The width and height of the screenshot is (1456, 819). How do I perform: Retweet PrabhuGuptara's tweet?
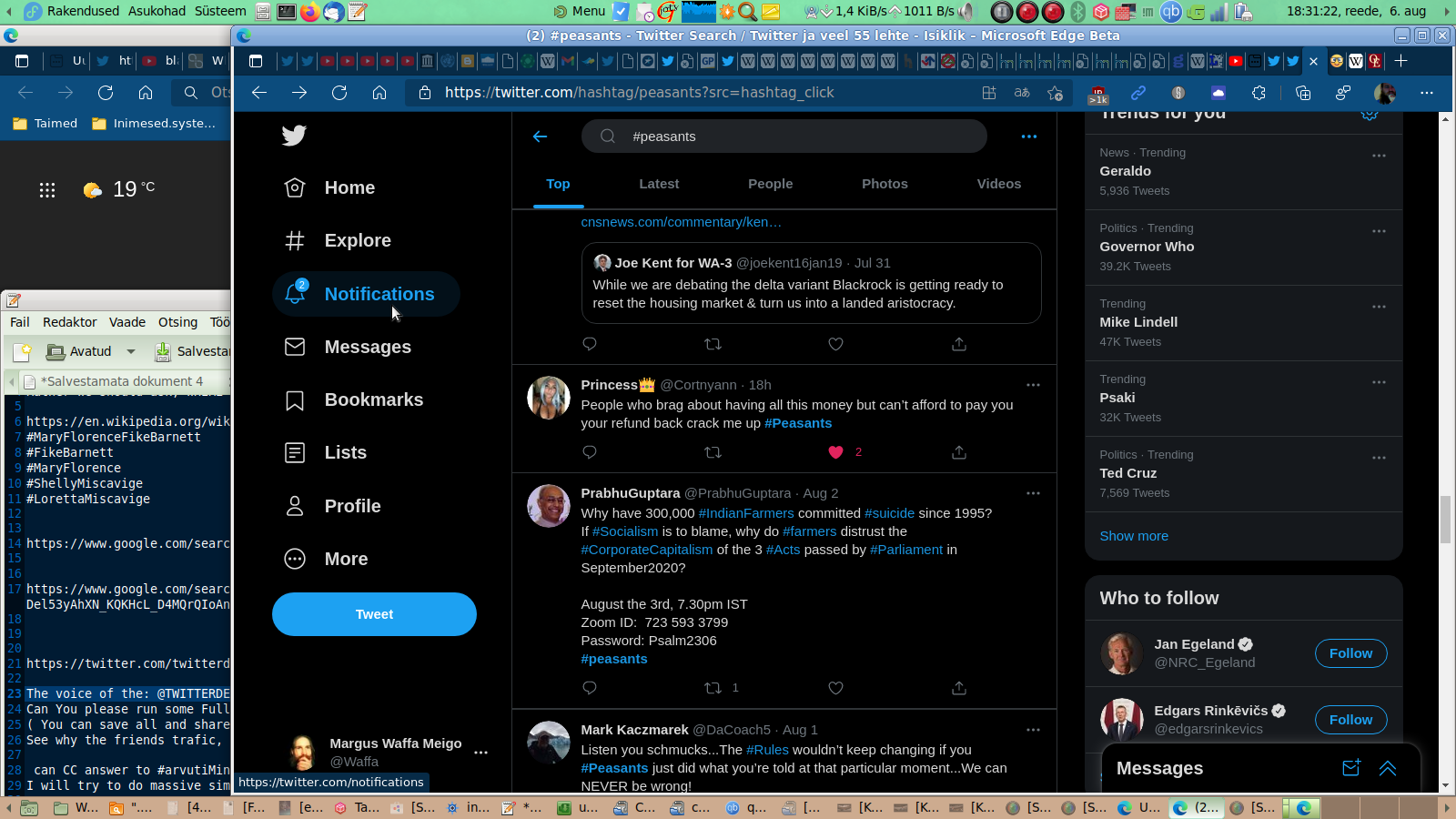click(713, 688)
